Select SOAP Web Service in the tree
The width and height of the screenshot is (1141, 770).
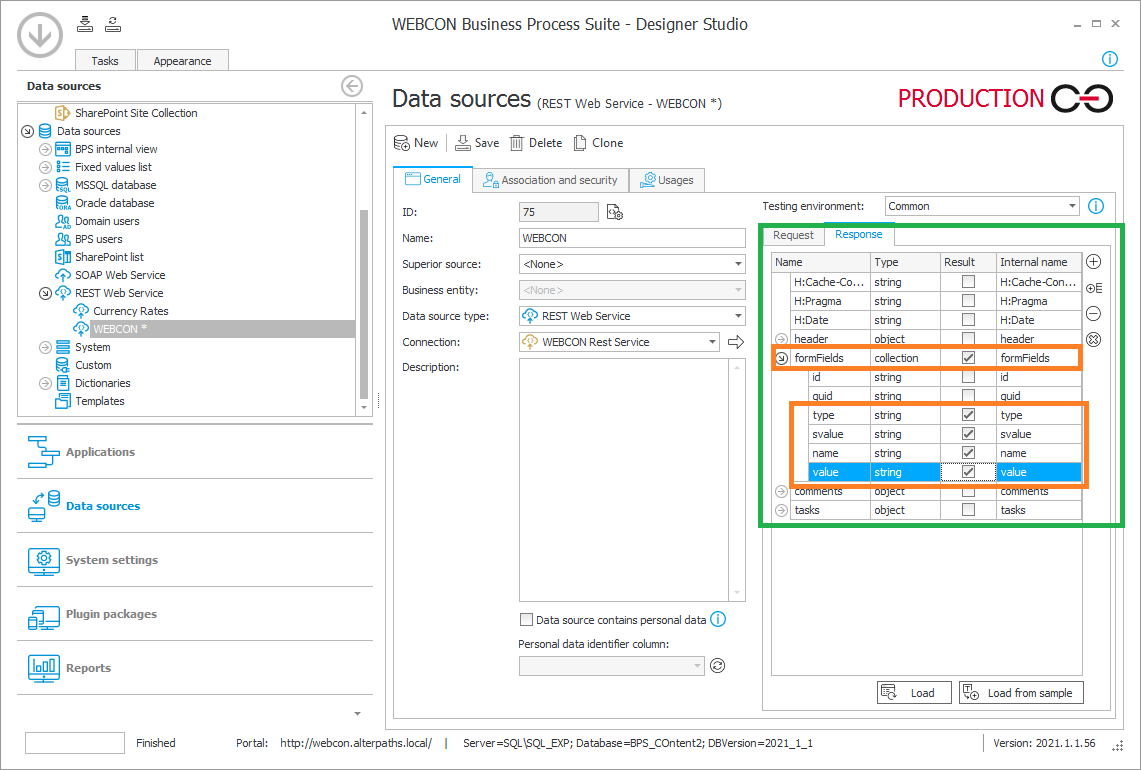pos(119,275)
